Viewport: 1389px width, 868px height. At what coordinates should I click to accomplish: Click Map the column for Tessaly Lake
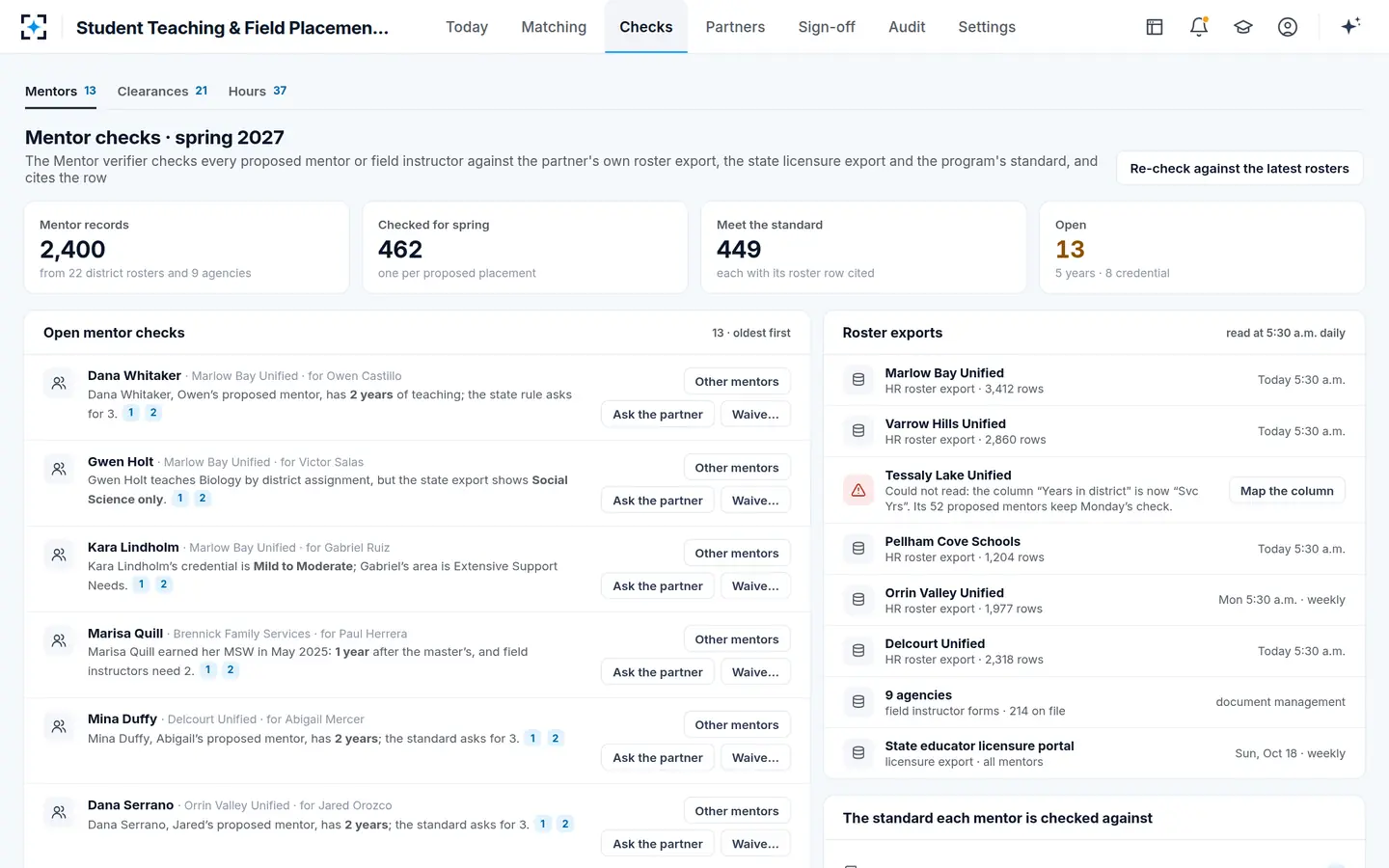[1287, 491]
